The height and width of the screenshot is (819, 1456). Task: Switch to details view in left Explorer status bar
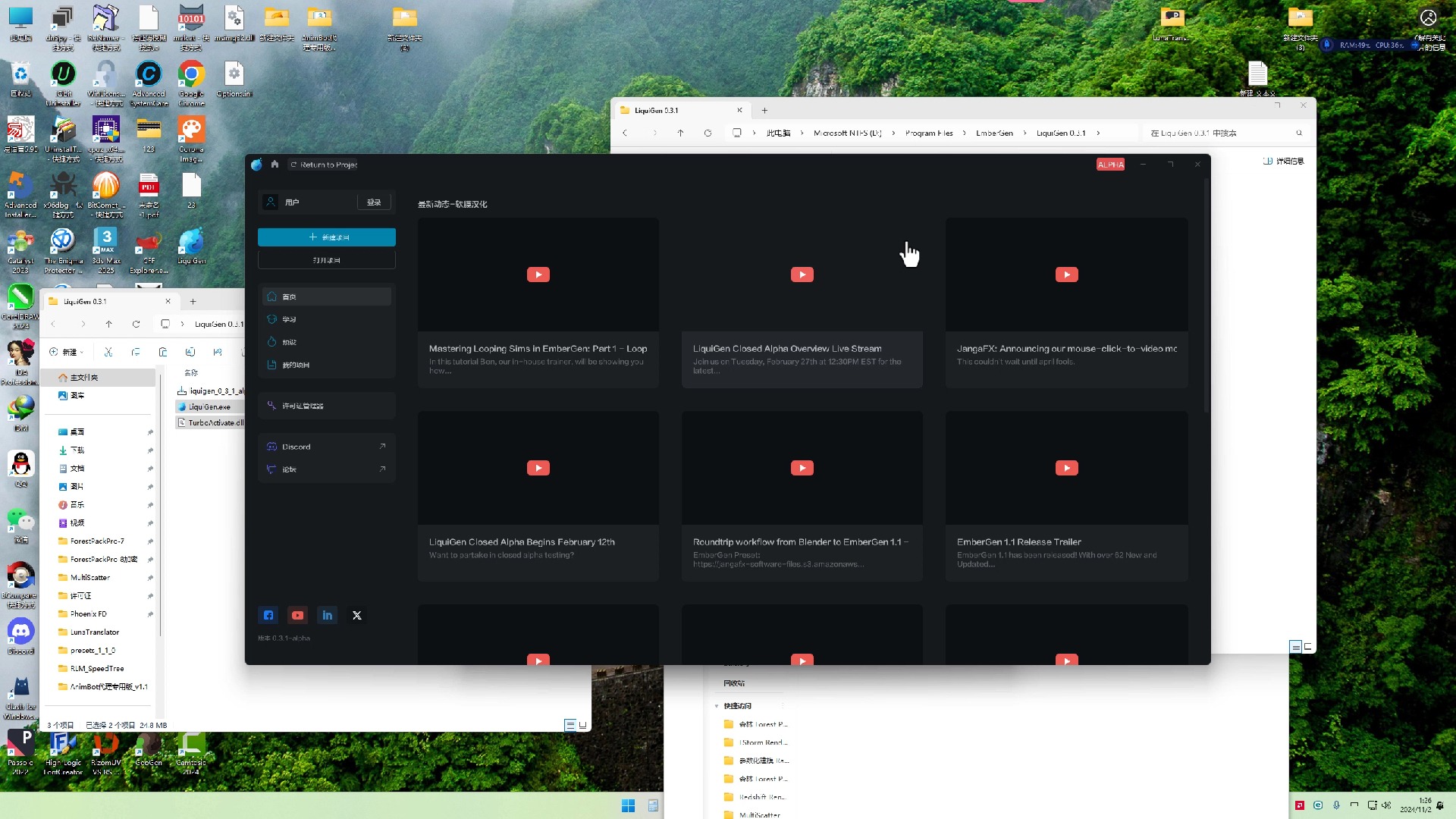(570, 725)
